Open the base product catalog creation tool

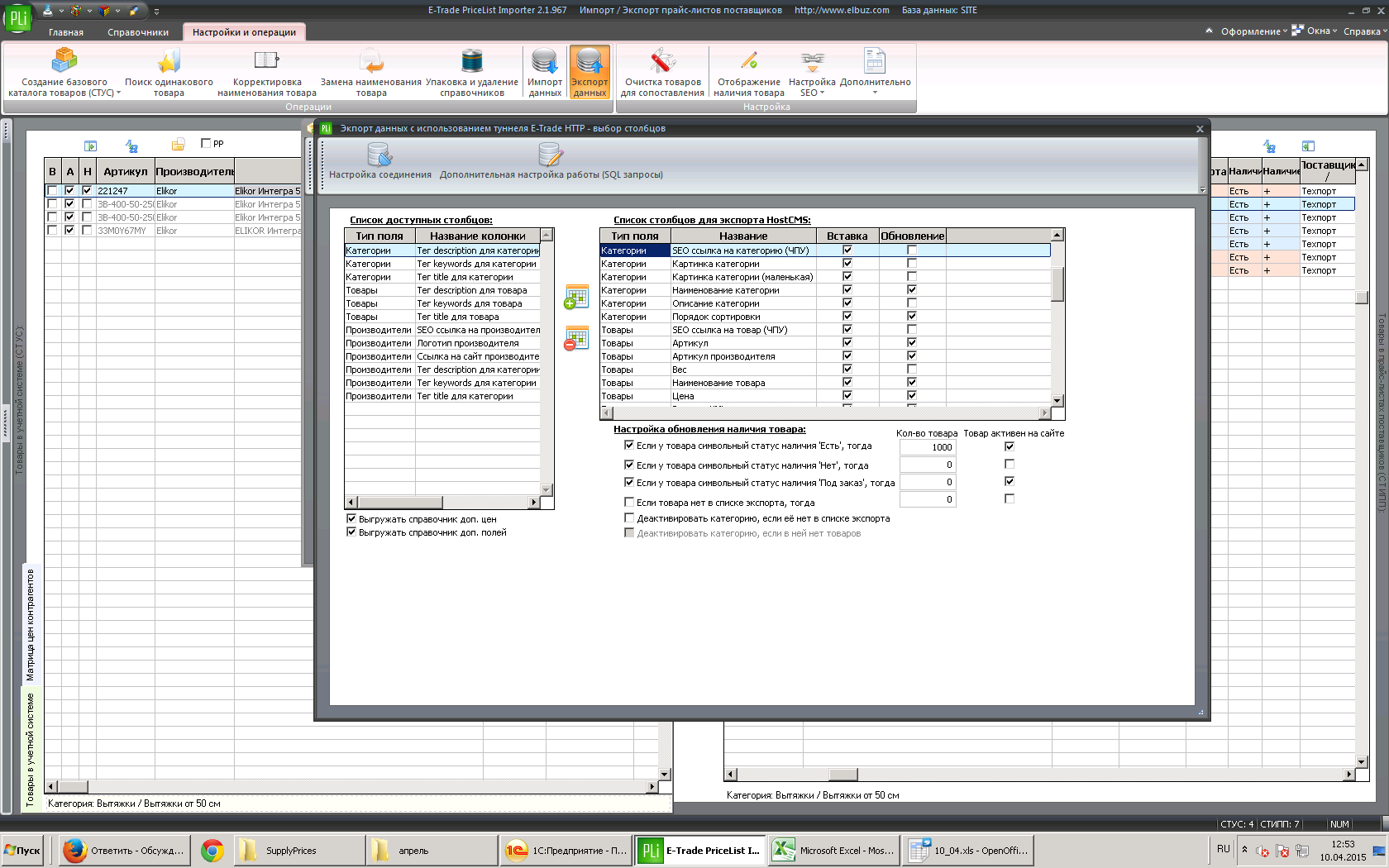pos(64,72)
